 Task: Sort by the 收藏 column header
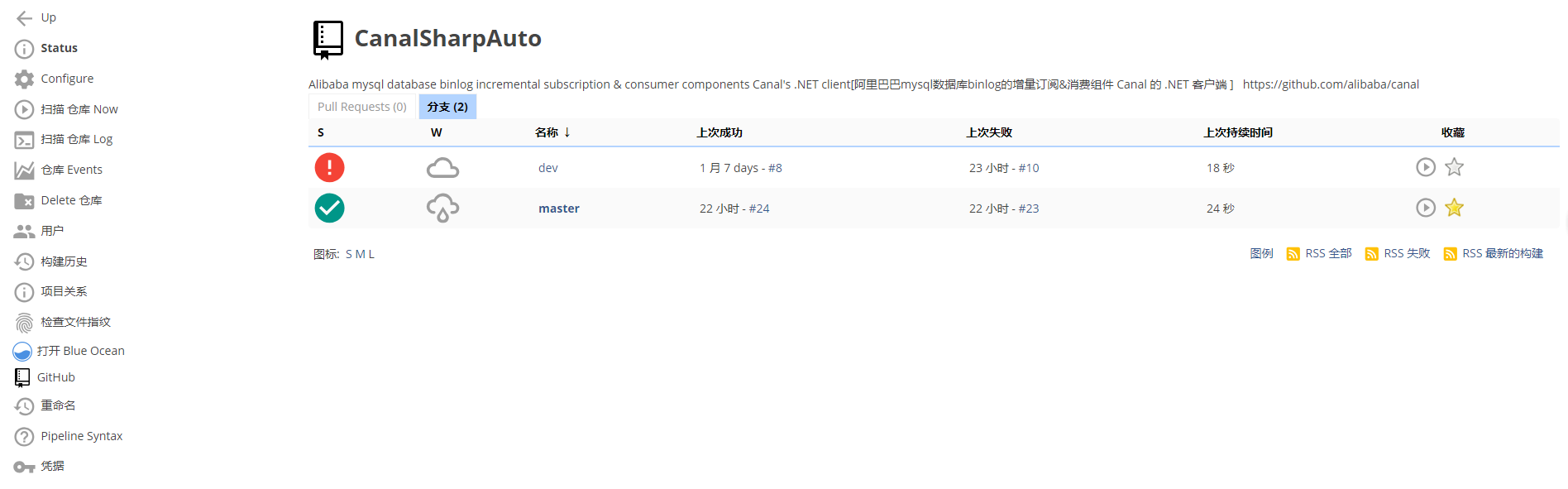click(x=1453, y=132)
